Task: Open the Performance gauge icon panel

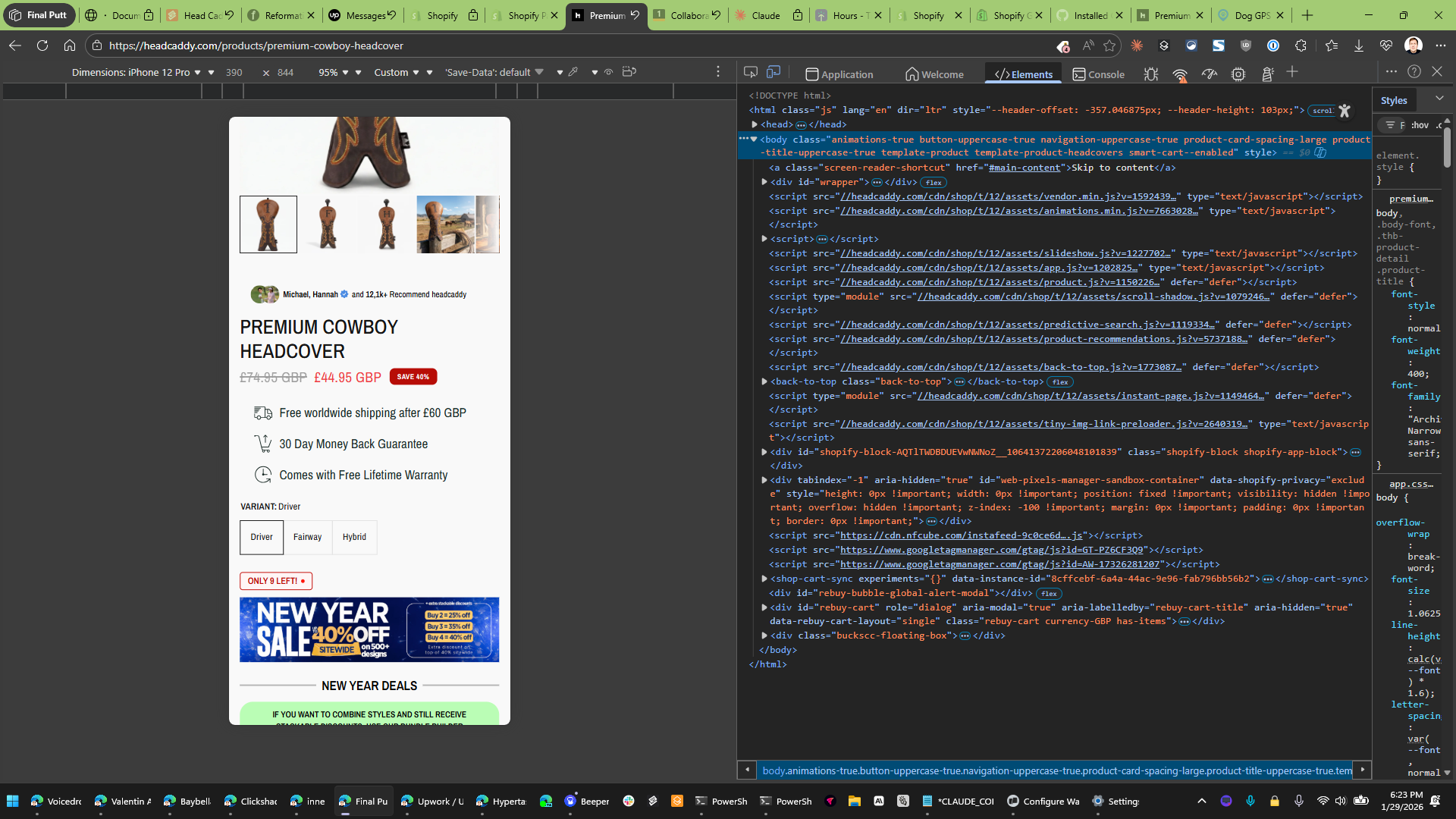Action: coord(1210,74)
